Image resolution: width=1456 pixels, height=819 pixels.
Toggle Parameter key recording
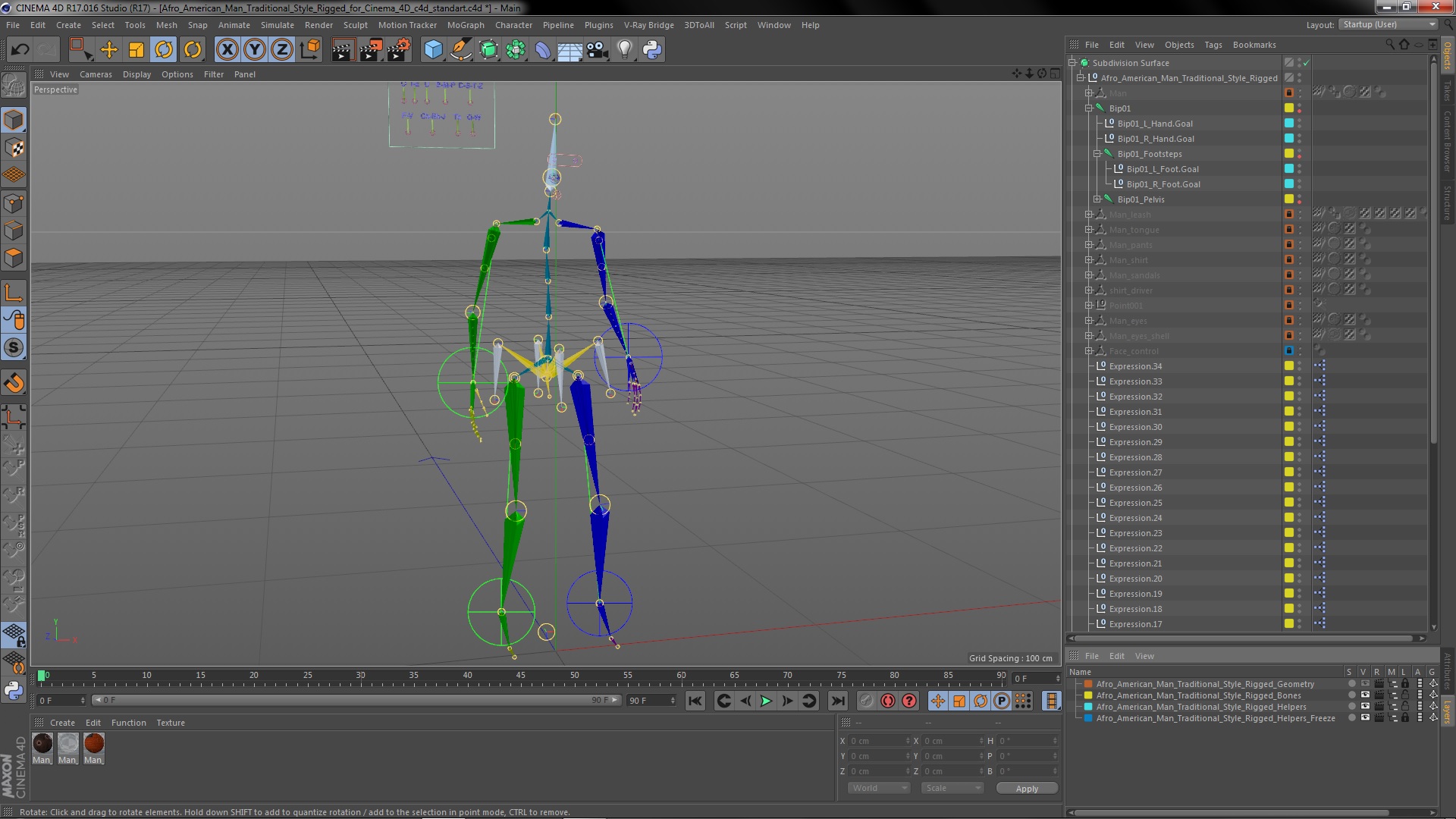(1002, 701)
